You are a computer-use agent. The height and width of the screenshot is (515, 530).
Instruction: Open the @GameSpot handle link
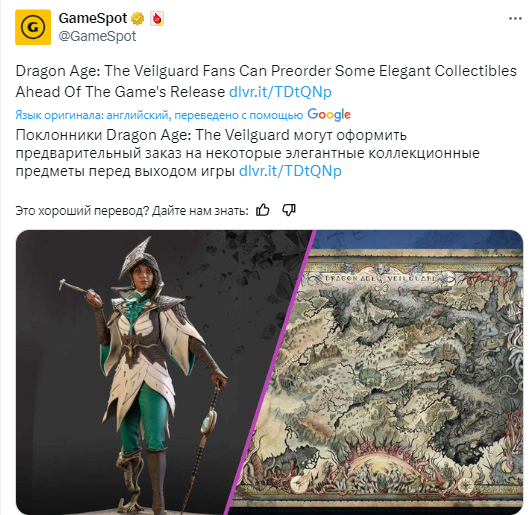pos(97,36)
